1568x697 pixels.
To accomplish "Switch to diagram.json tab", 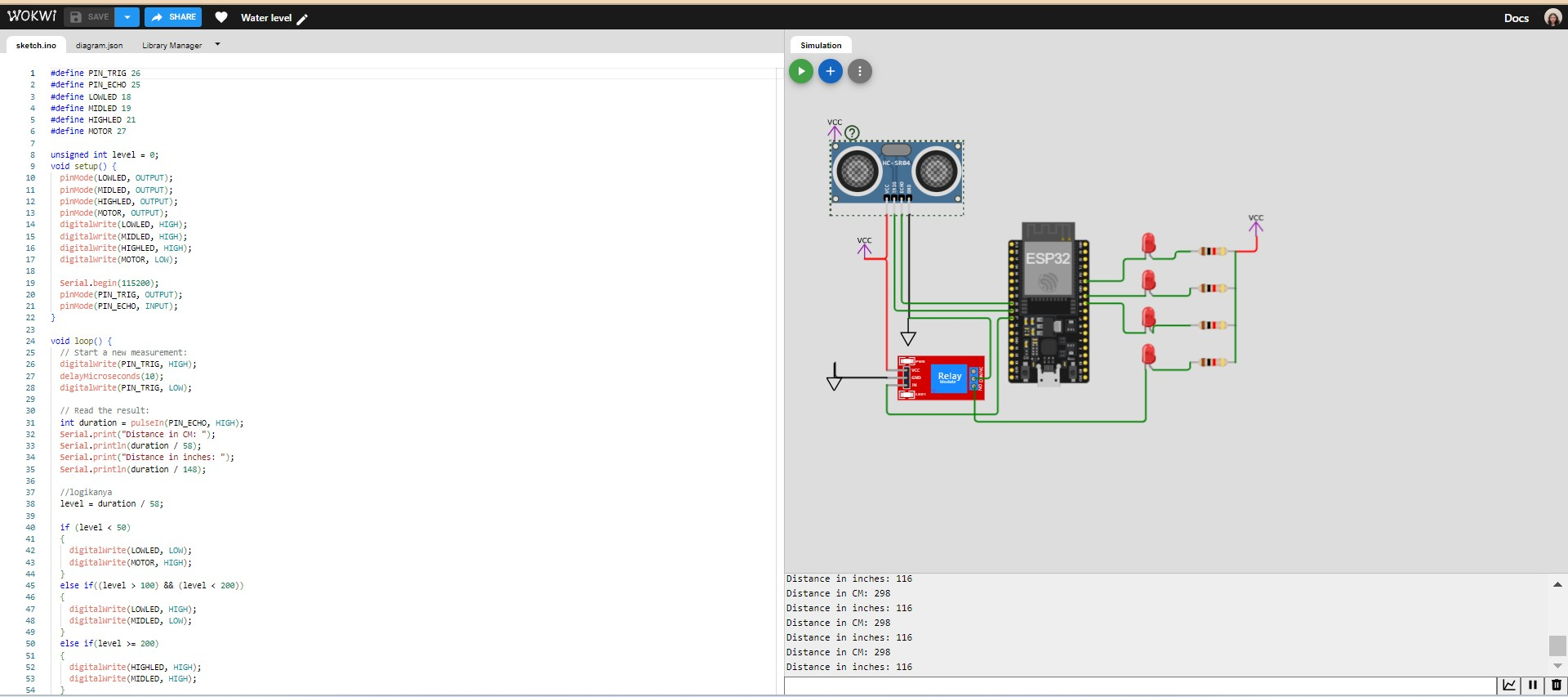I will [99, 45].
